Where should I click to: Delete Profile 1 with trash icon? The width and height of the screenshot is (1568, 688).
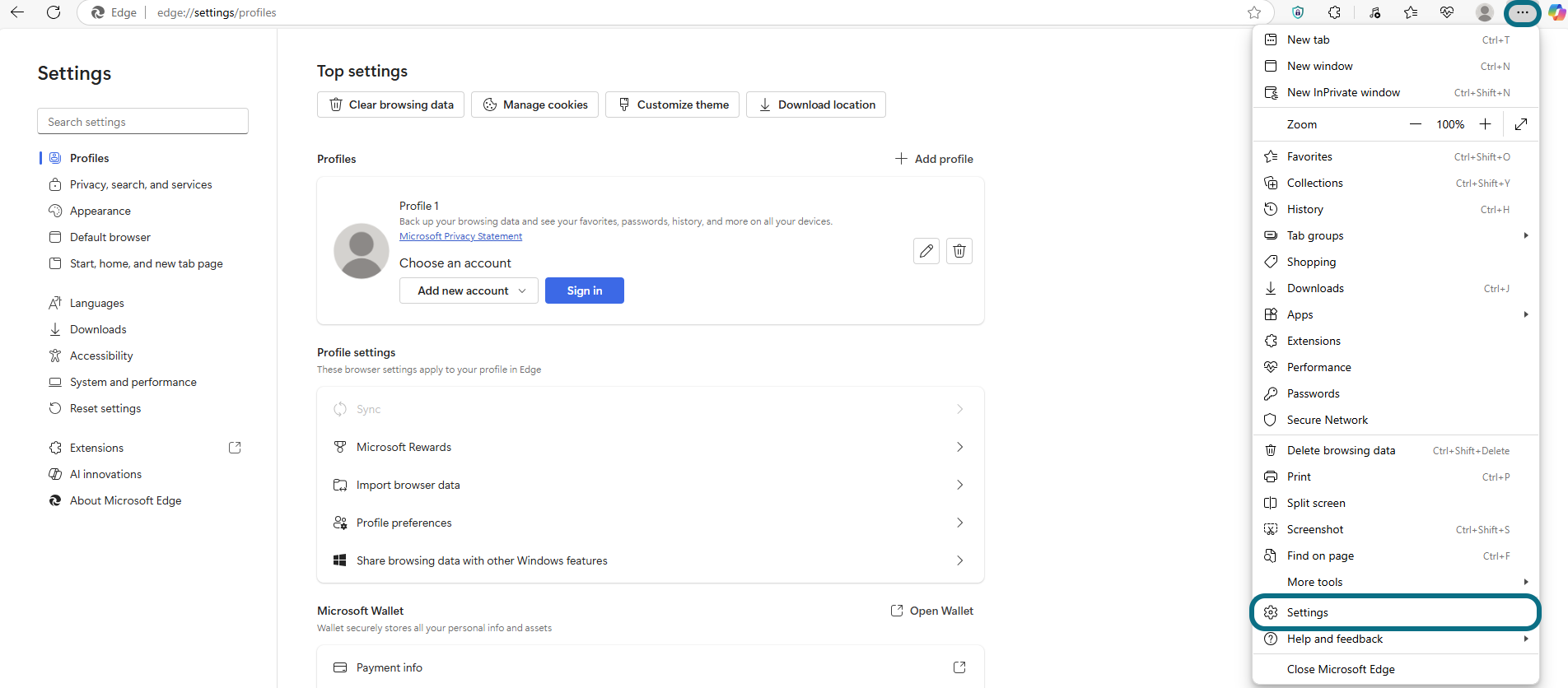959,251
